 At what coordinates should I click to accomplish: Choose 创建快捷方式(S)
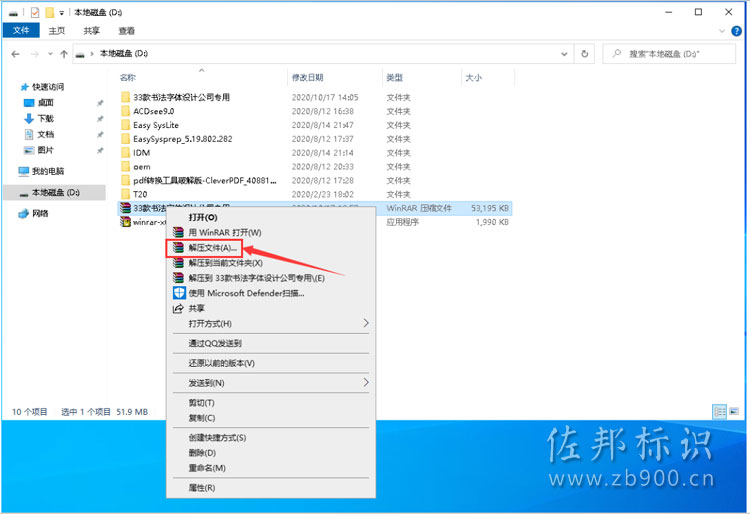(x=271, y=438)
